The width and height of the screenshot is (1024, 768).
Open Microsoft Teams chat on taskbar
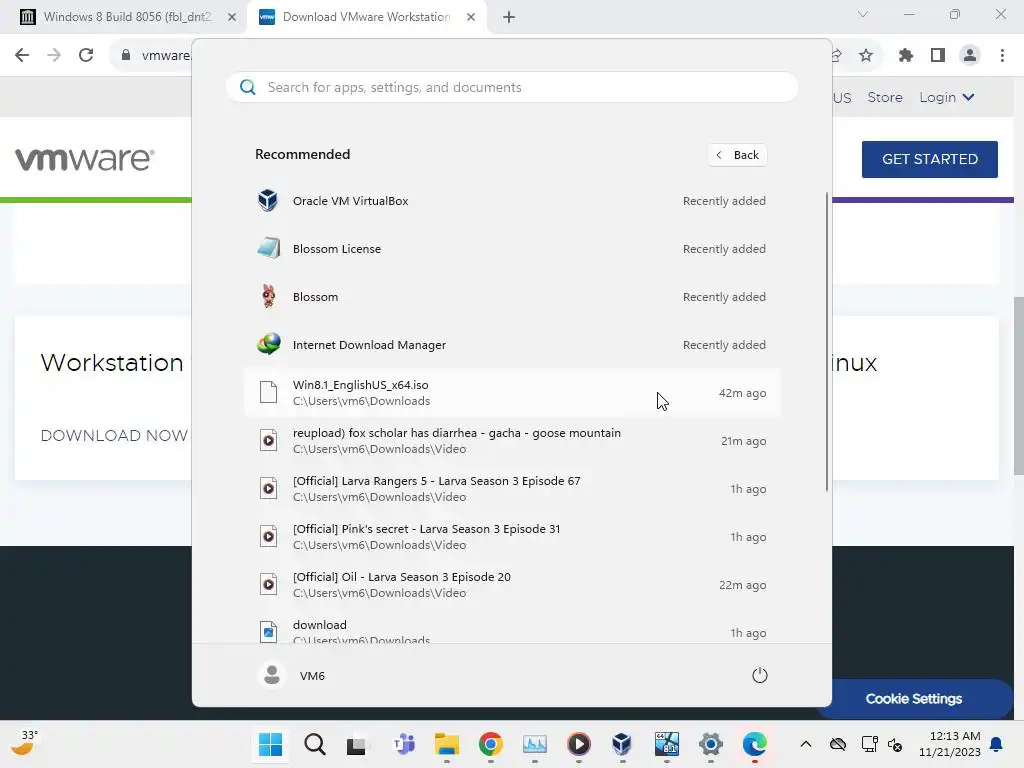(x=404, y=744)
